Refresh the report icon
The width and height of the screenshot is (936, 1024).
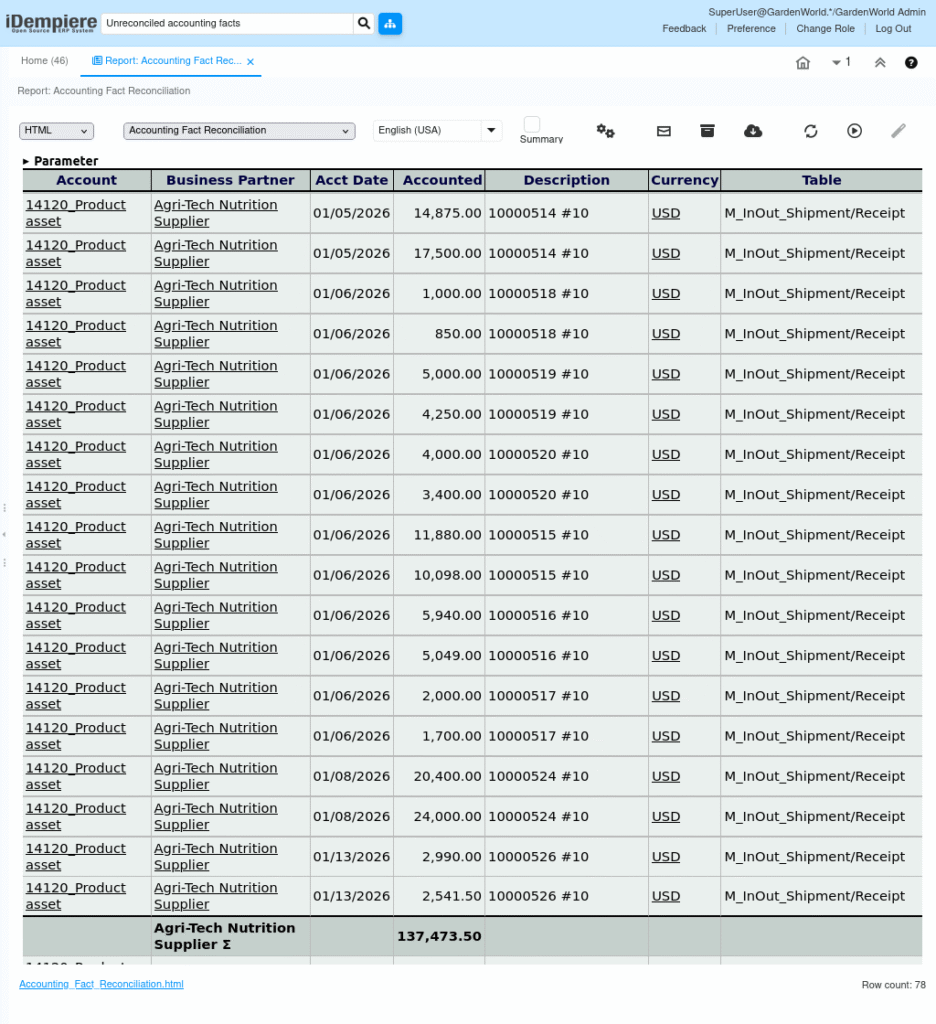(811, 131)
